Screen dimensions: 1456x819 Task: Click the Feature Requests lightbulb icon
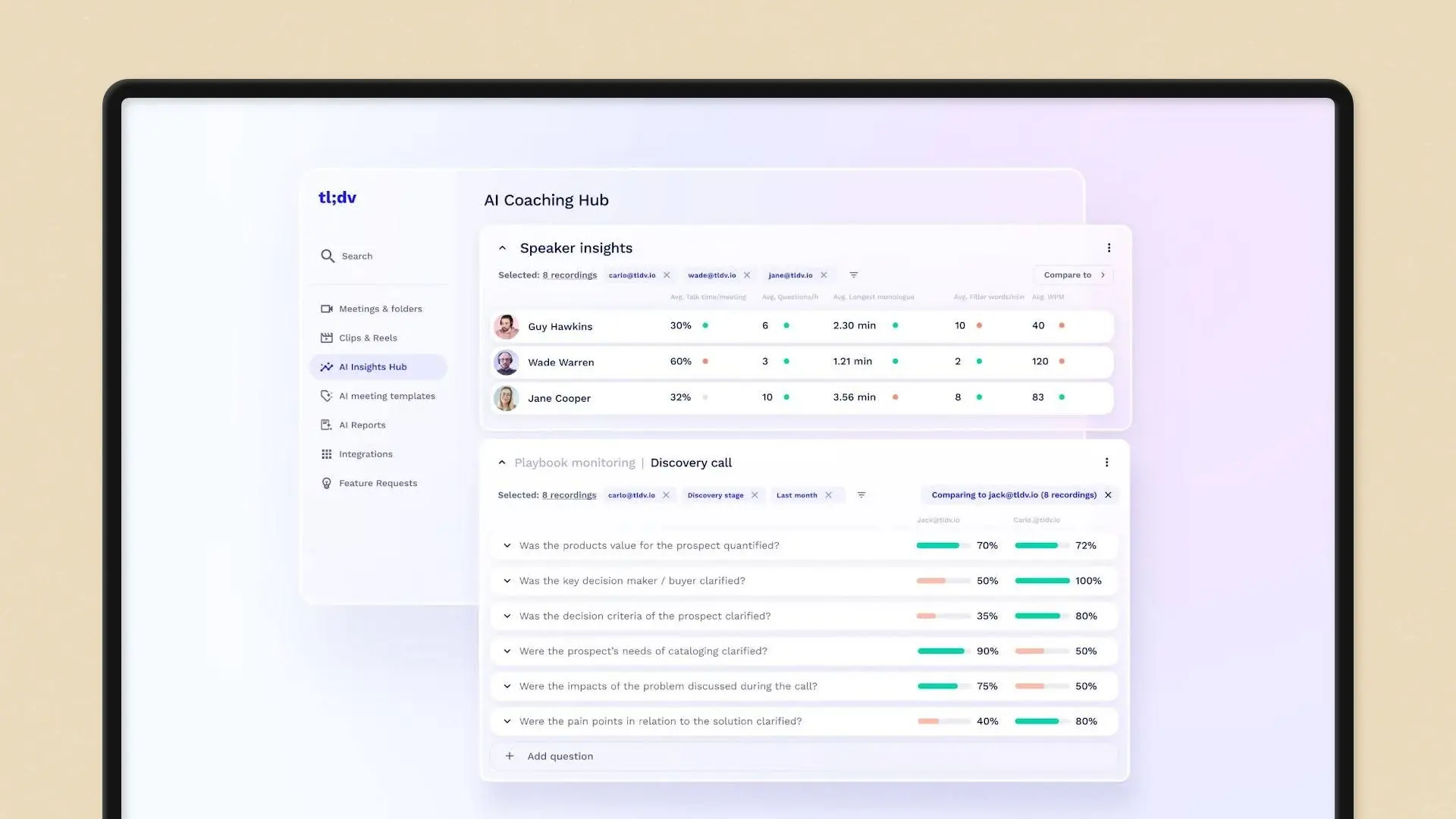tap(327, 484)
